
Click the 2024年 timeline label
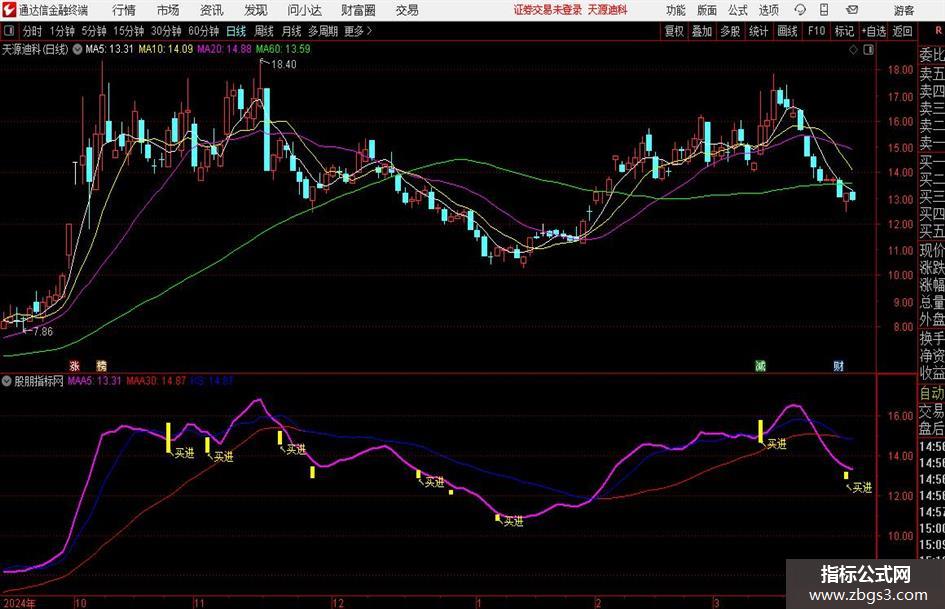tap(19, 603)
